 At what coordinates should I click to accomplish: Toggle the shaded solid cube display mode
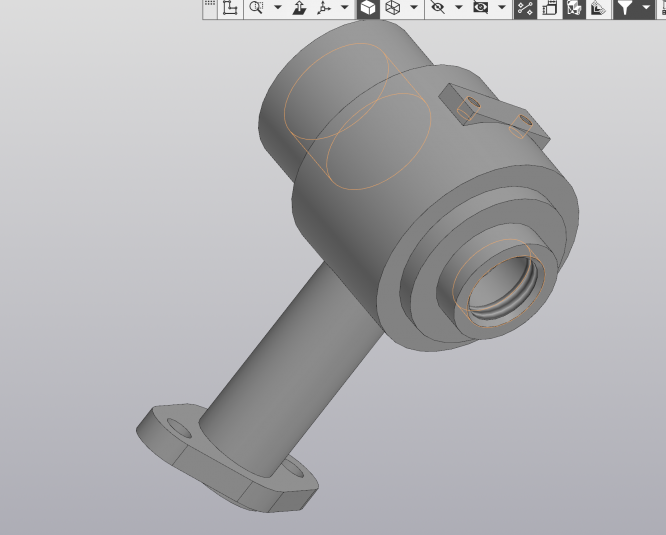pyautogui.click(x=368, y=8)
